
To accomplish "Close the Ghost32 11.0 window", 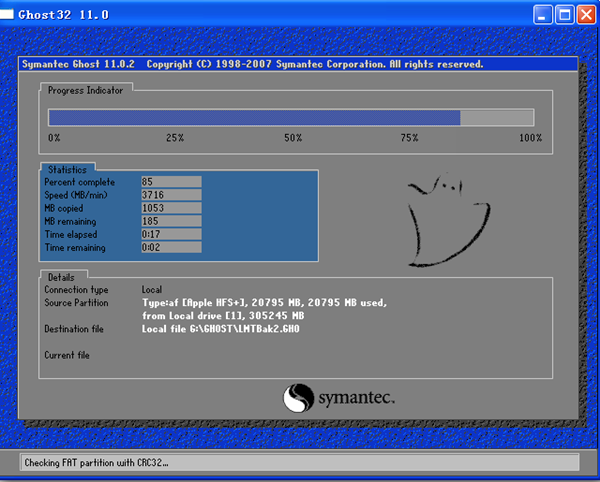I will tap(584, 14).
